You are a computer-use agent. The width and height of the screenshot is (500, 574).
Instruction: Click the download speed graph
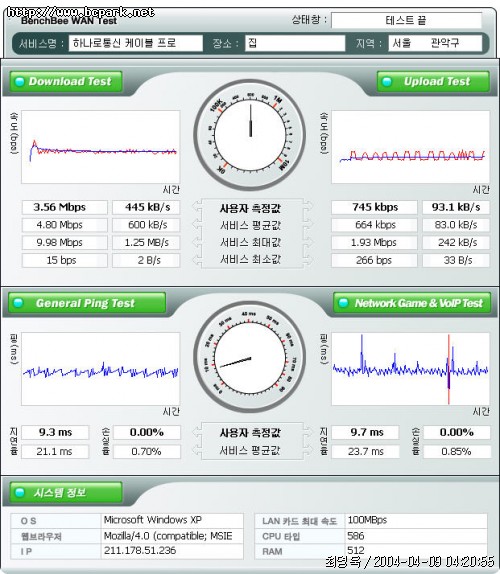tap(101, 147)
